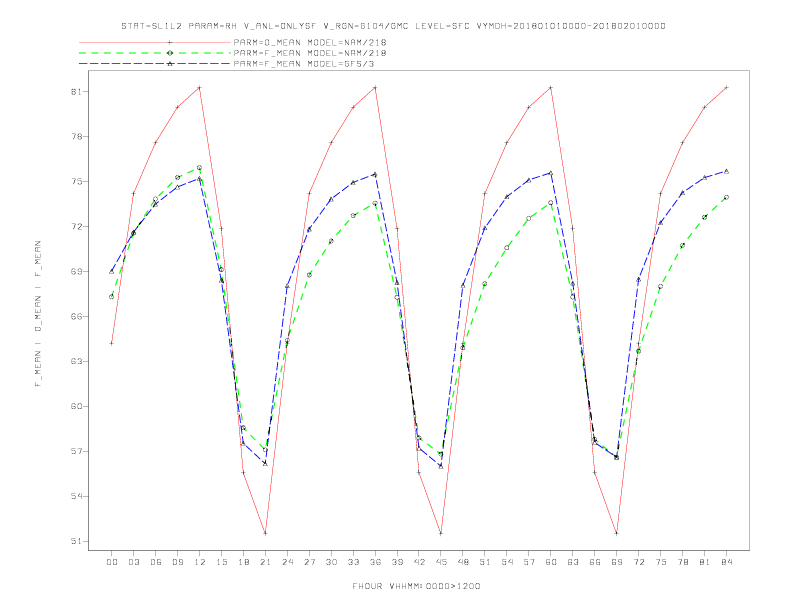Viewport: 792px width, 612px height.
Task: Click y-axis tick label 63
Action: (77, 362)
